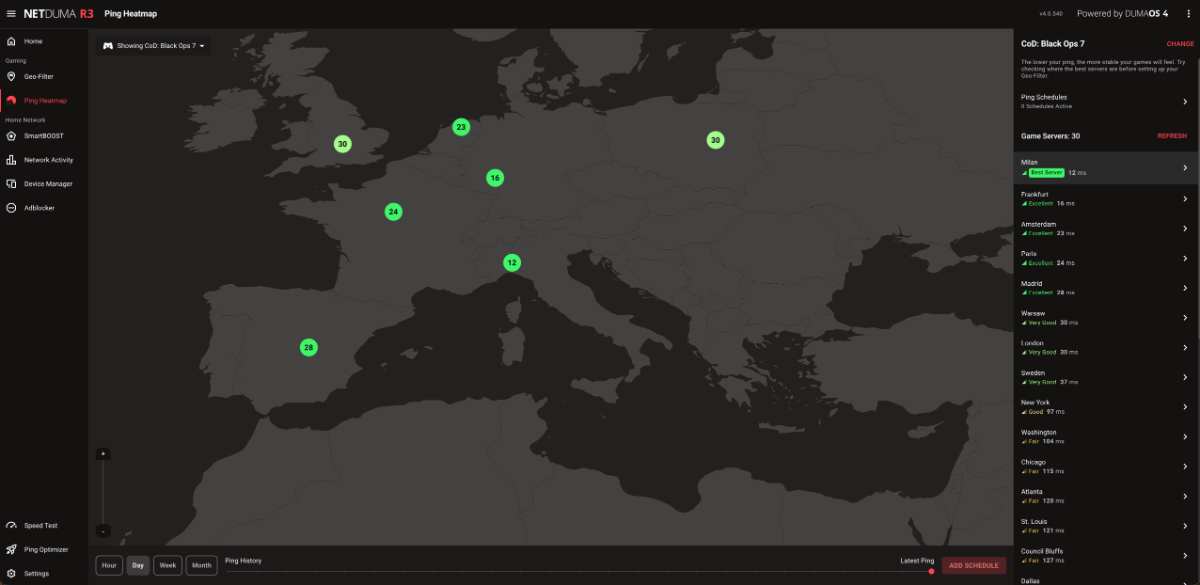Open Settings in the sidebar

tap(36, 574)
